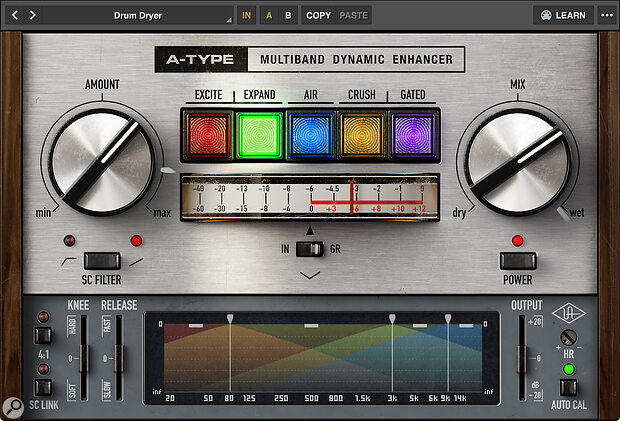Collapse panel with chevron below meter switch
The width and height of the screenshot is (620, 421).
click(x=309, y=274)
